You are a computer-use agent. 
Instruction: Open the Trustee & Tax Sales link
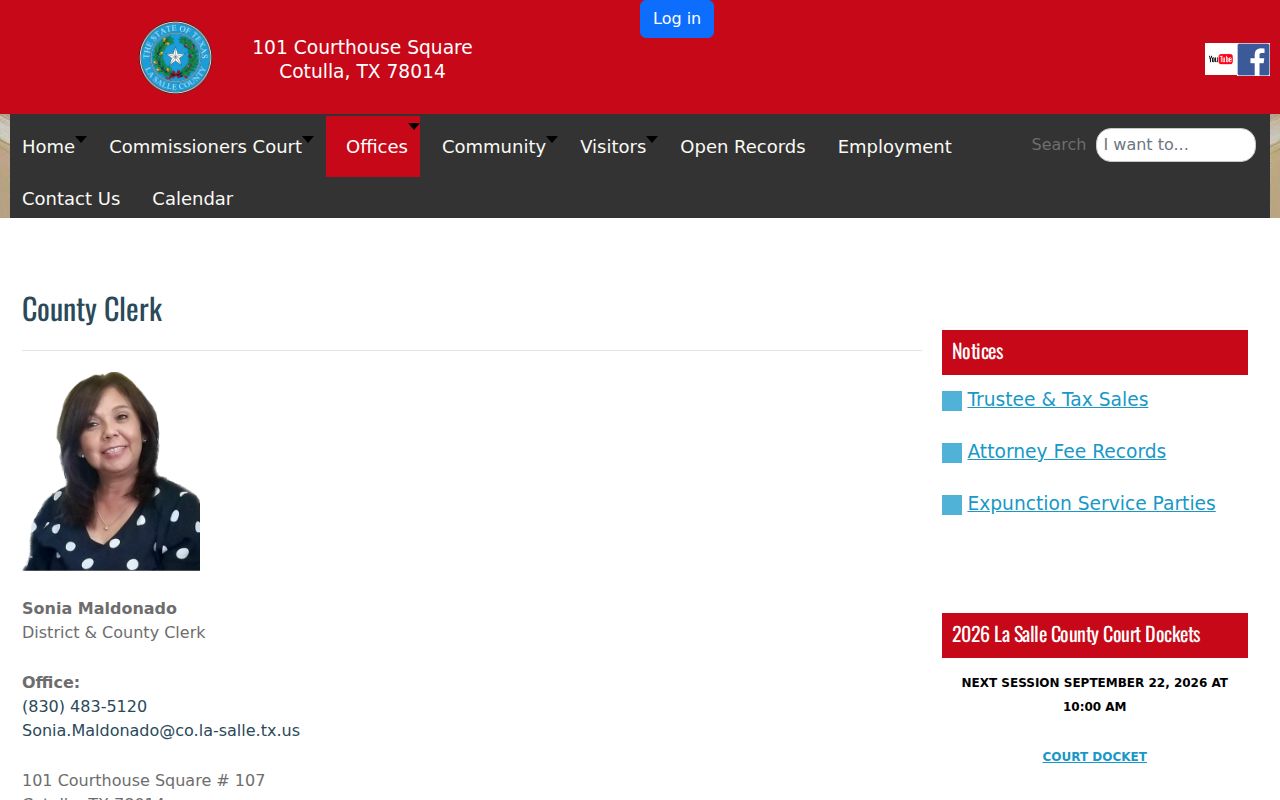[1057, 399]
